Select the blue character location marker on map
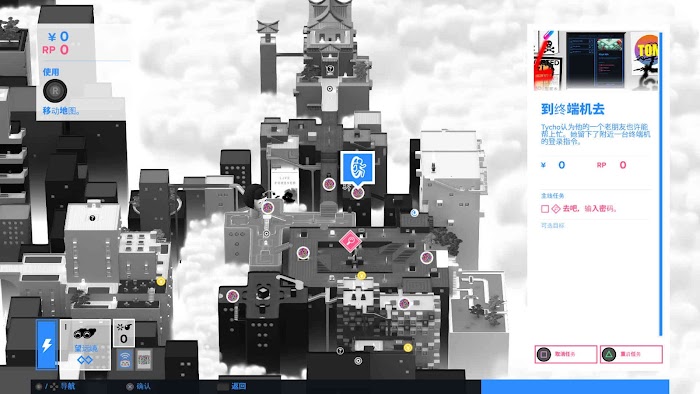Viewport: 700px width, 394px height. pyautogui.click(x=357, y=169)
